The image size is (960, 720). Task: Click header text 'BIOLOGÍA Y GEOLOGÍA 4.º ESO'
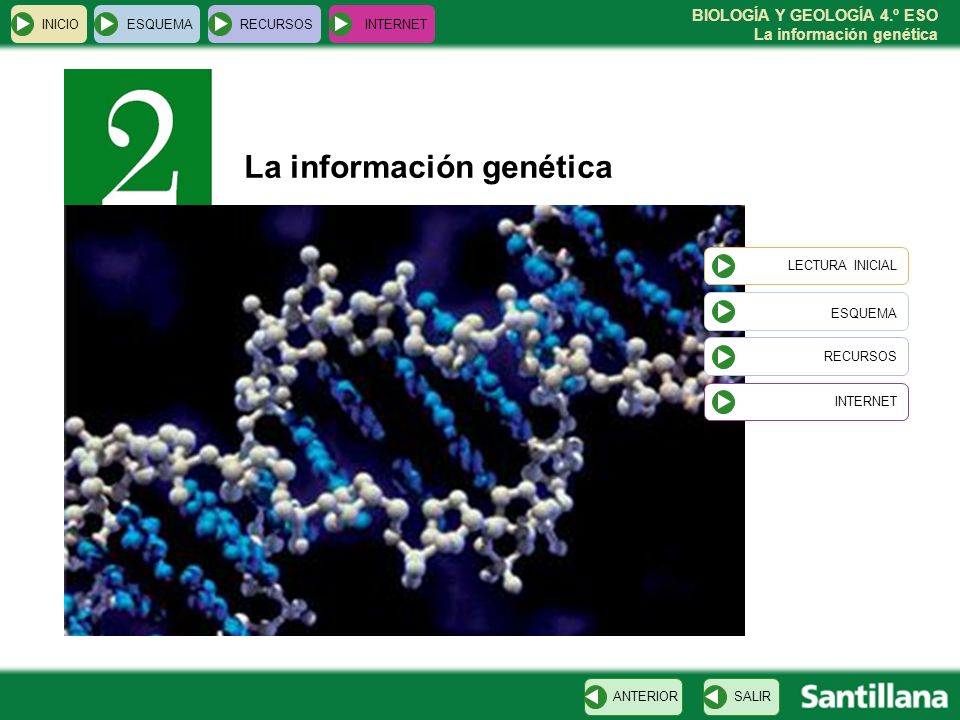click(814, 15)
